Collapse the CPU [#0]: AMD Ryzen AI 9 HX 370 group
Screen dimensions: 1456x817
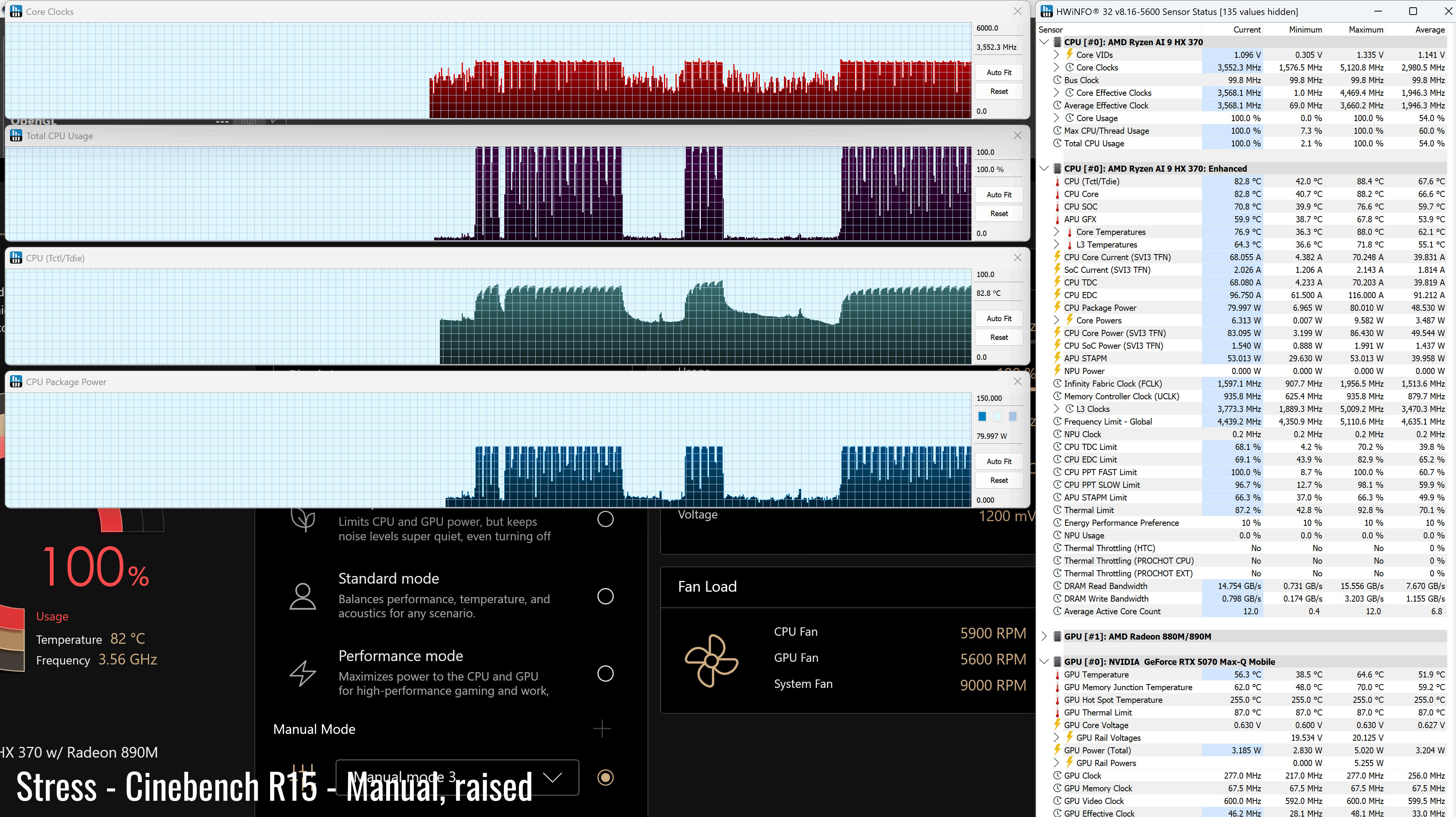(x=1044, y=42)
